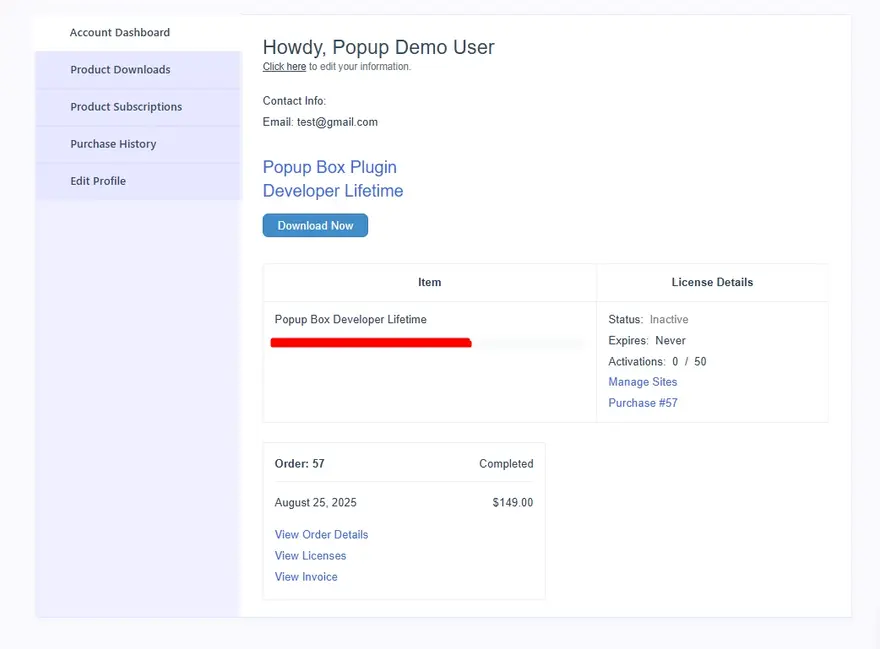
Task: Open the Account Dashboard tab
Action: point(120,33)
